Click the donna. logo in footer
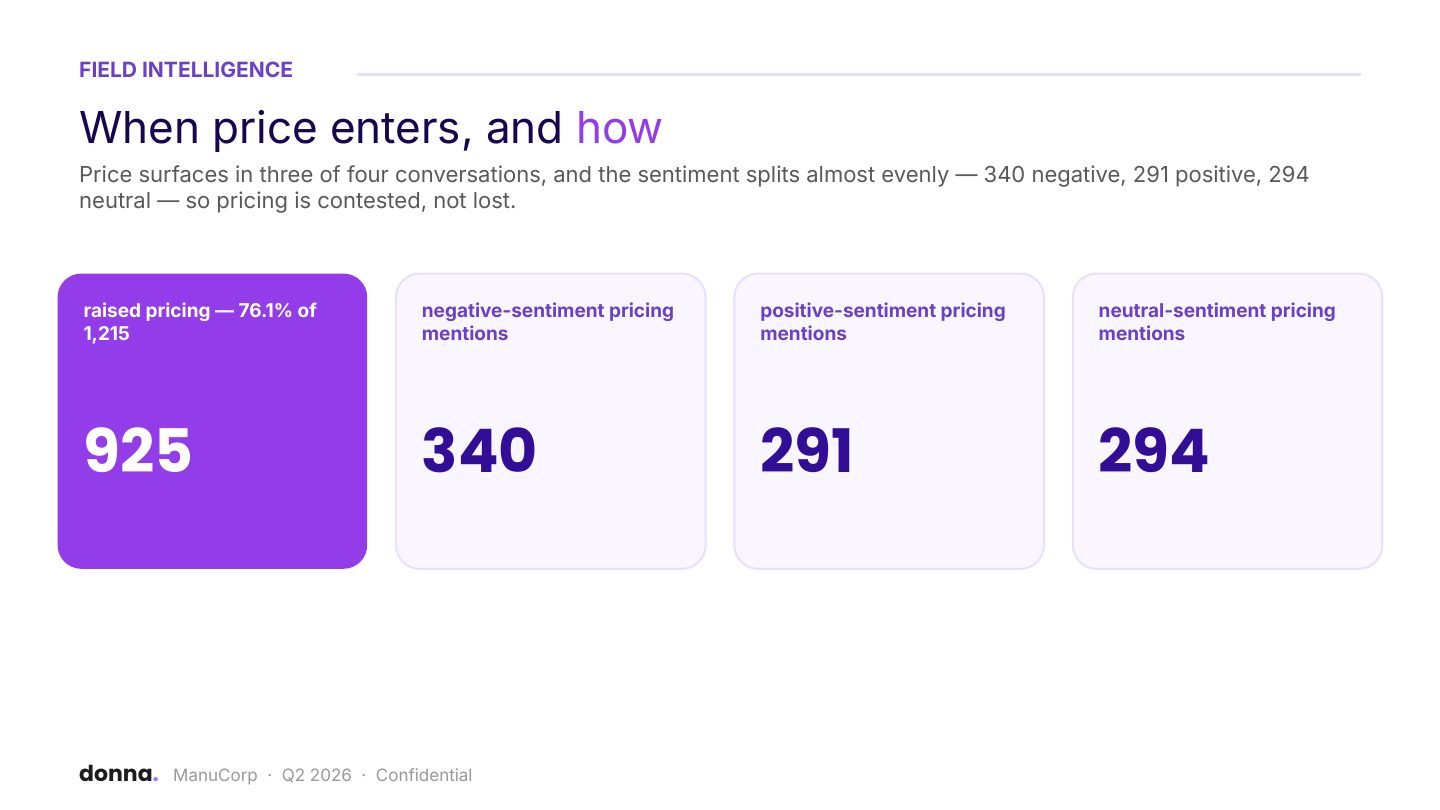The height and width of the screenshot is (810, 1440). [x=118, y=774]
